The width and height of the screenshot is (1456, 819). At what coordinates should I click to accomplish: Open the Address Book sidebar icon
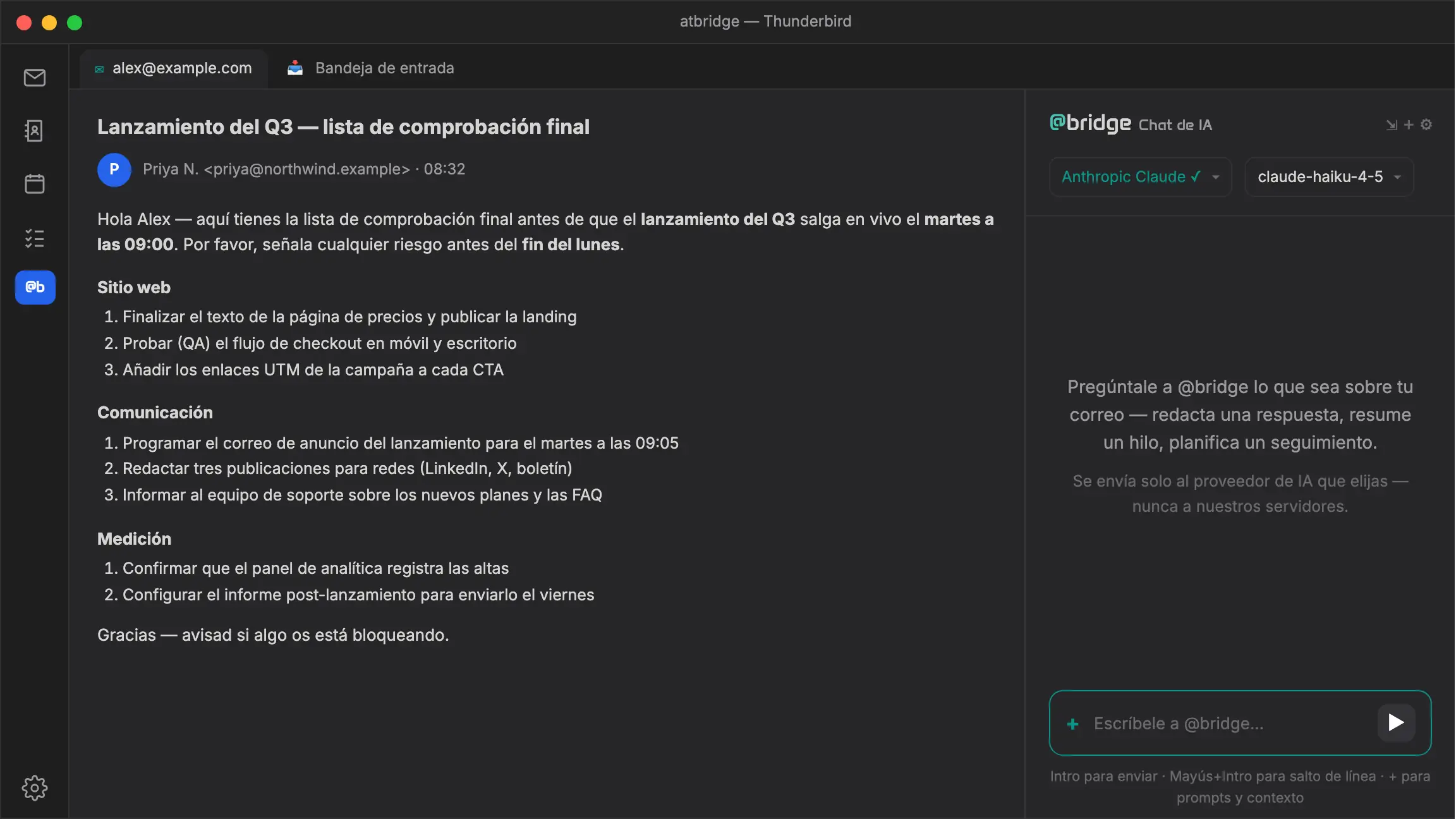tap(35, 131)
